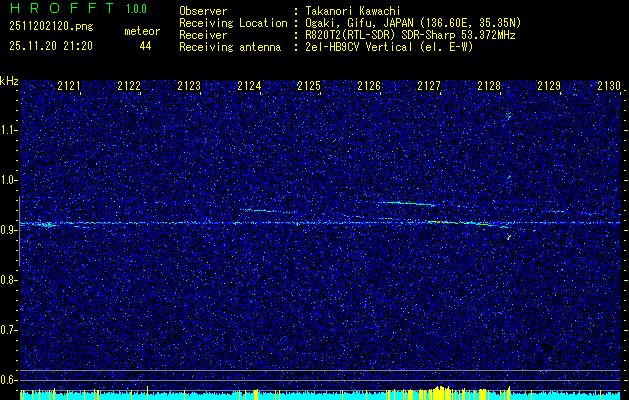Click the 0.7 kHz axis label
Screen dimensions: 629x400
[x=9, y=330]
